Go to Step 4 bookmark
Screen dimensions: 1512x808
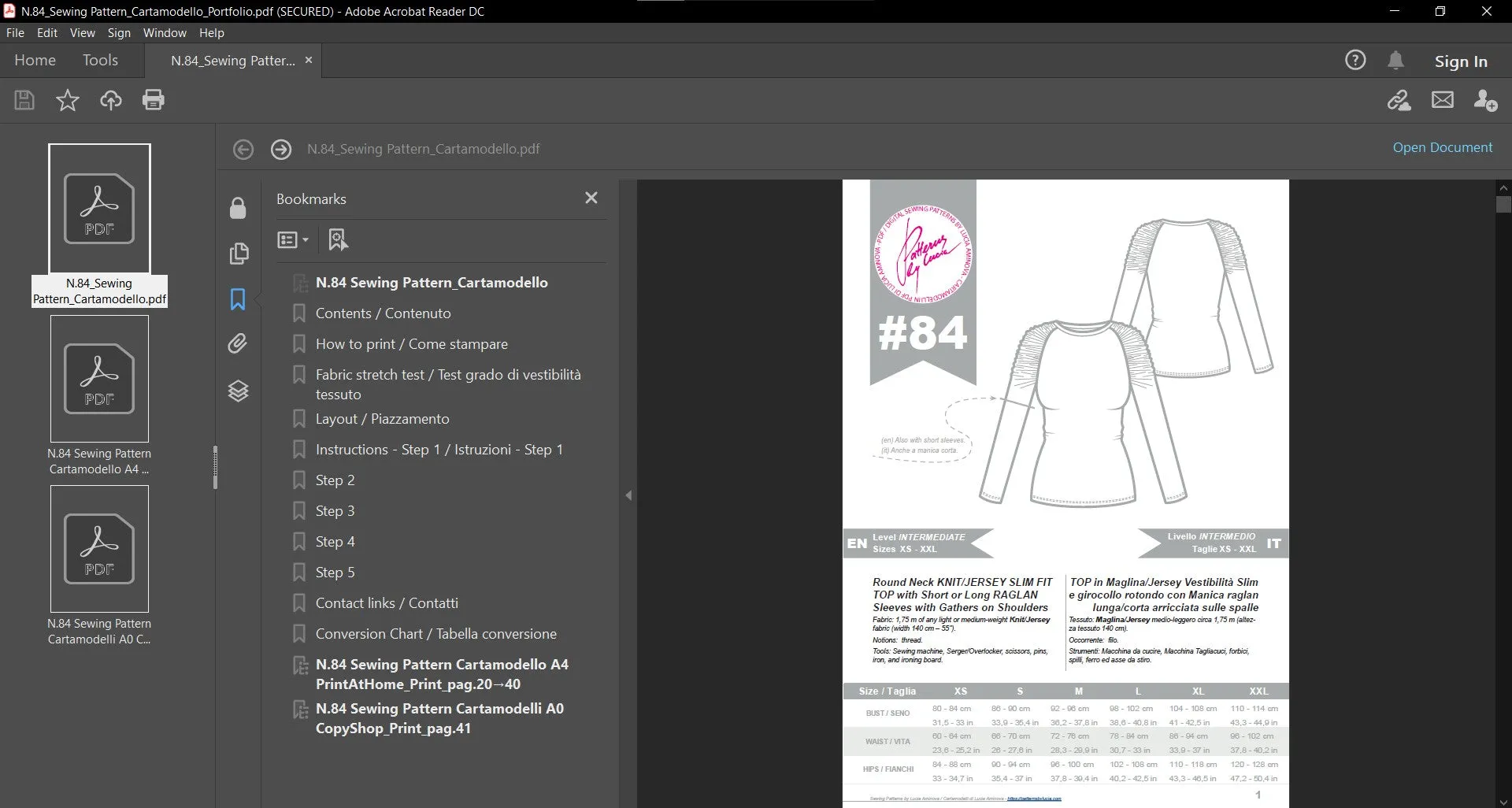pyautogui.click(x=335, y=541)
